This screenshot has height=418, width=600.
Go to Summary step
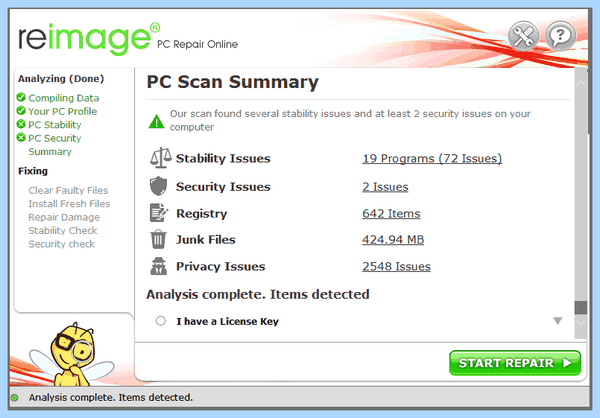[x=50, y=152]
